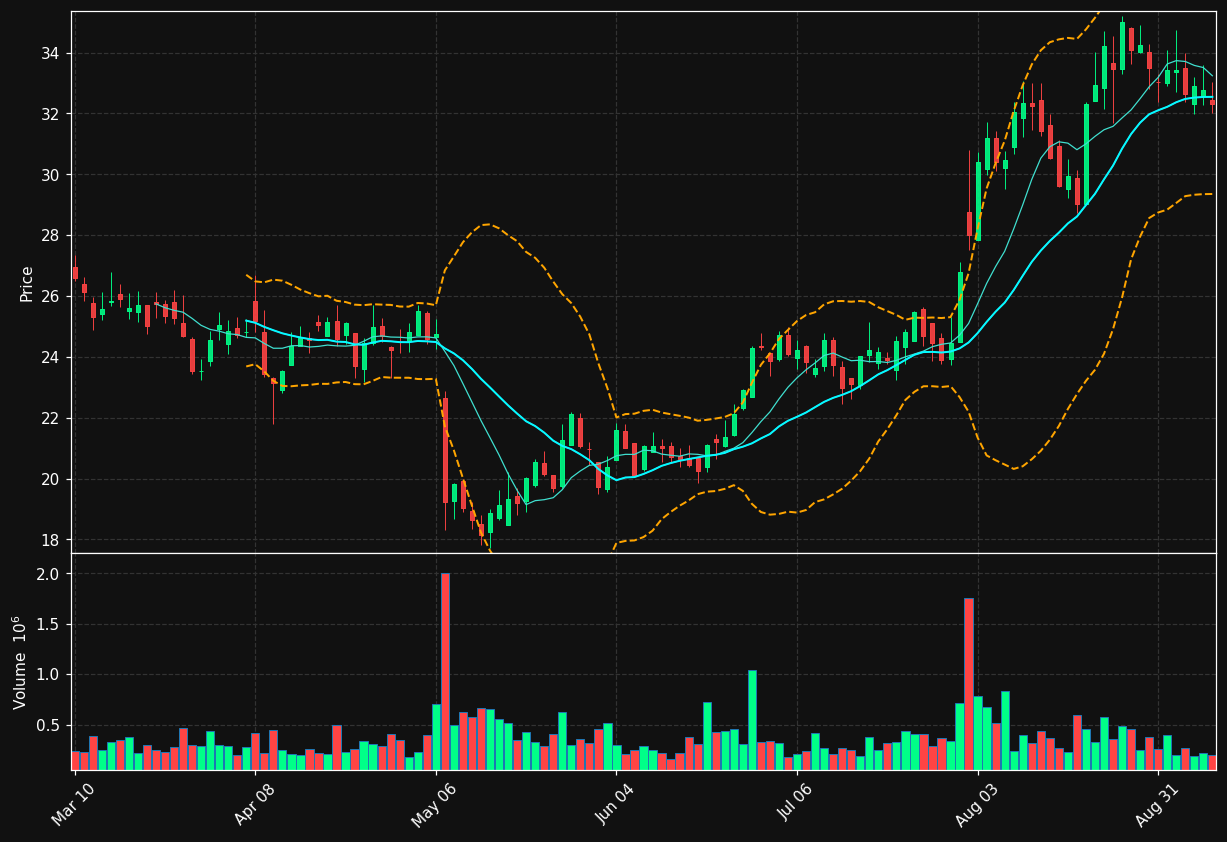Click the green volume bar just above 1.0
Image resolution: width=1227 pixels, height=842 pixels.
752,720
